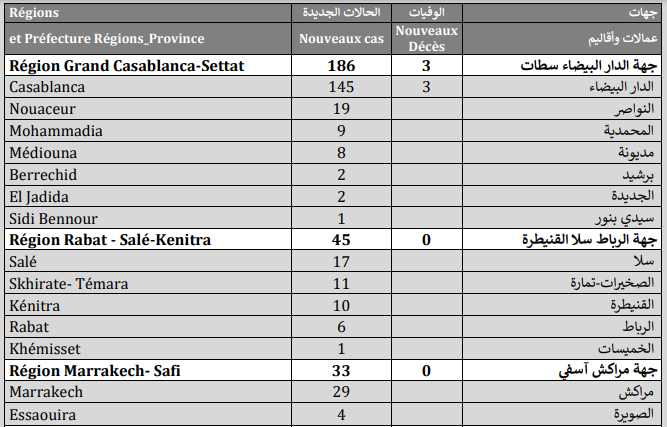Click the Nouveaux cas column header
Image resolution: width=667 pixels, height=427 pixels.
[340, 38]
